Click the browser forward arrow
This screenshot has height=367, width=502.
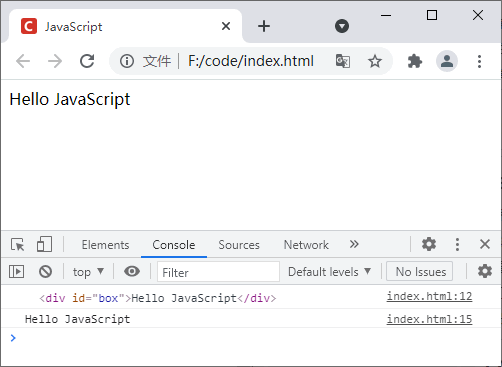[x=55, y=61]
